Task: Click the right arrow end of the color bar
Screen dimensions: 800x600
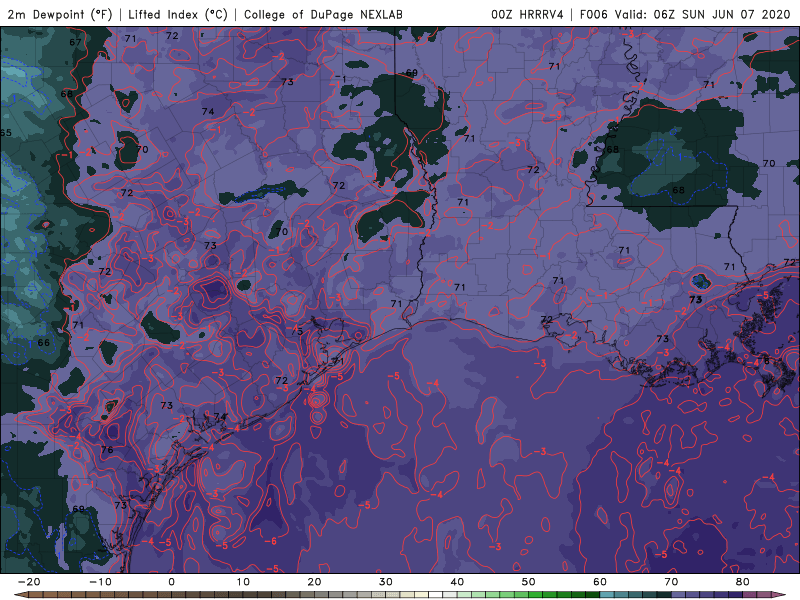Action: (779, 595)
